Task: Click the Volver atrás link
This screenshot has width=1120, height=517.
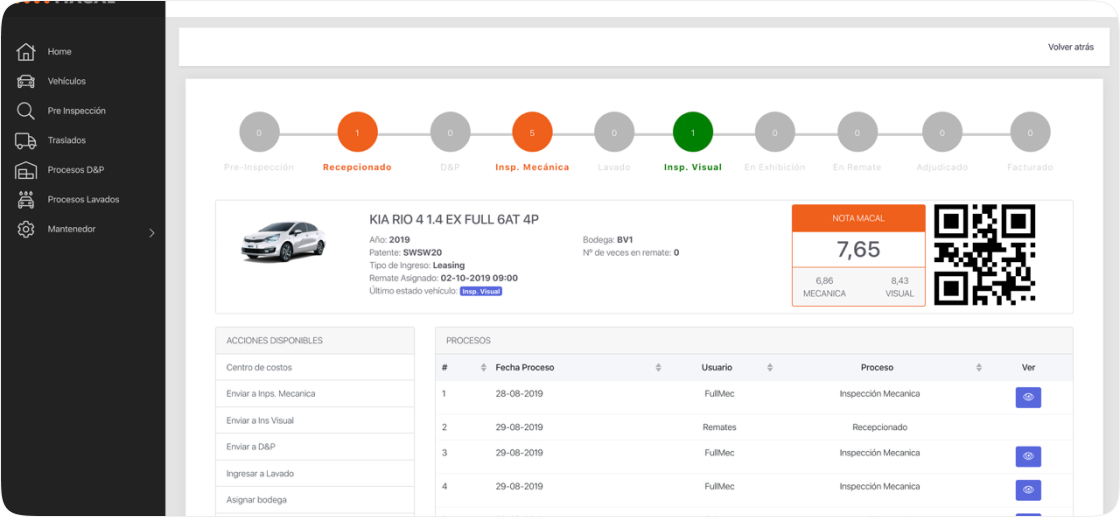Action: (x=1071, y=47)
